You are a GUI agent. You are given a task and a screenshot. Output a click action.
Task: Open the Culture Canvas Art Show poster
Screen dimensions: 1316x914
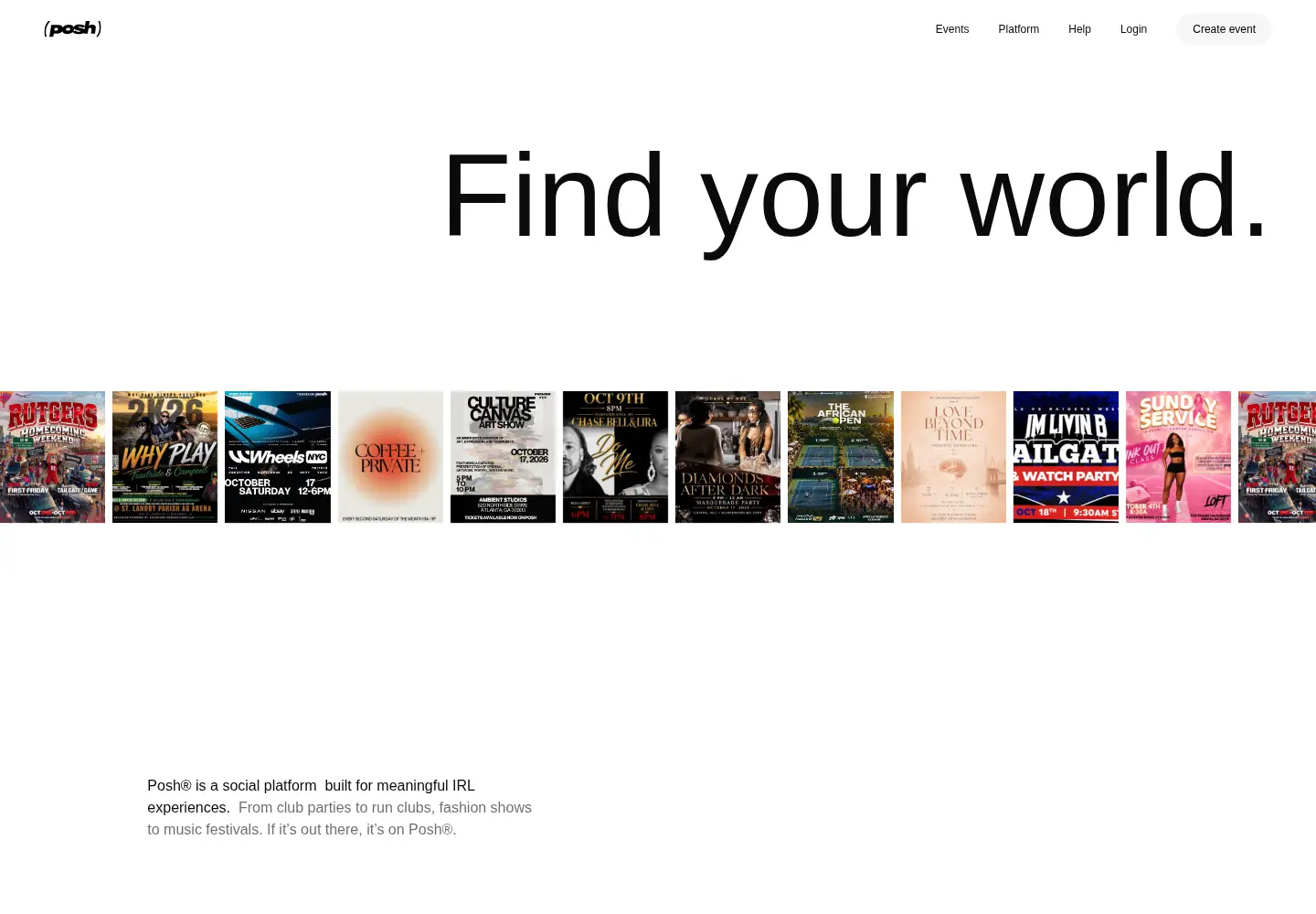click(x=503, y=457)
